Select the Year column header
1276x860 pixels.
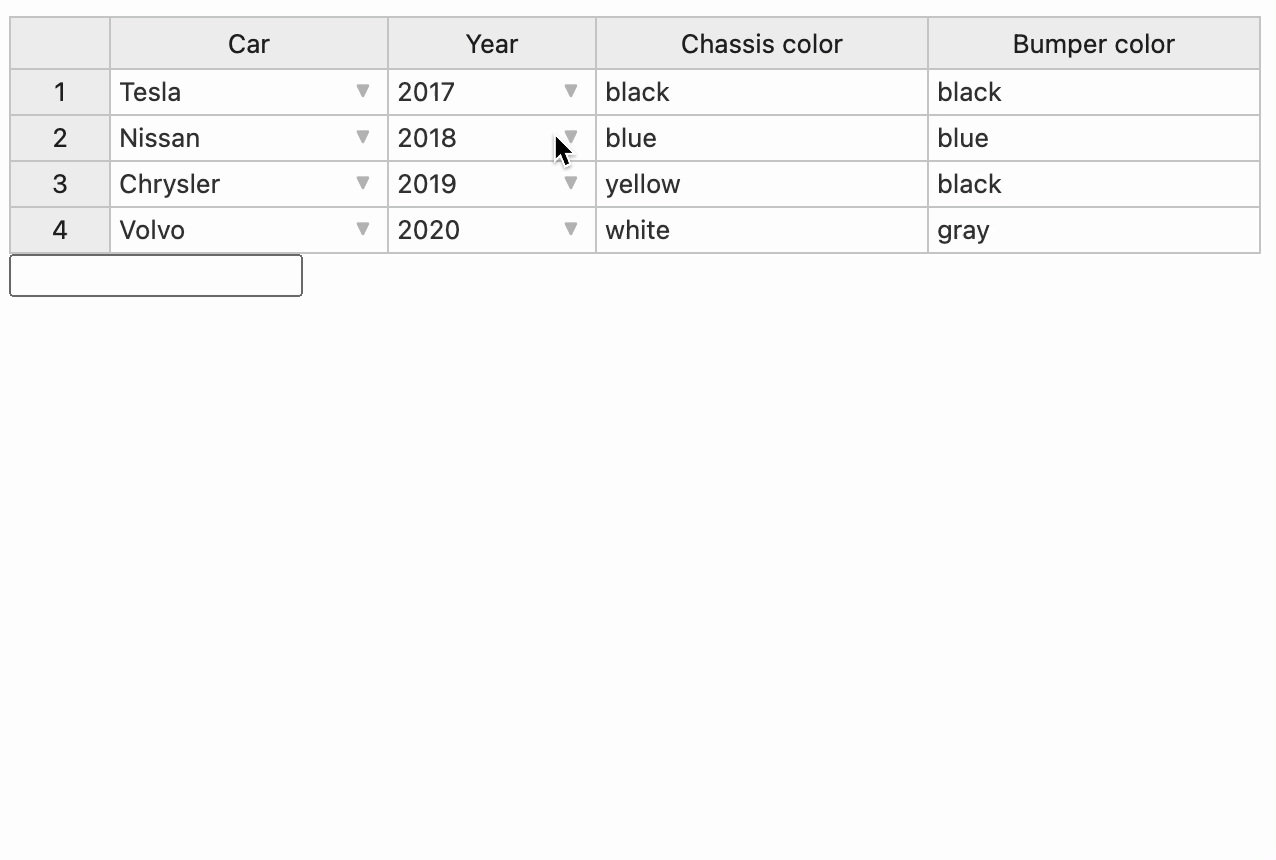click(492, 43)
